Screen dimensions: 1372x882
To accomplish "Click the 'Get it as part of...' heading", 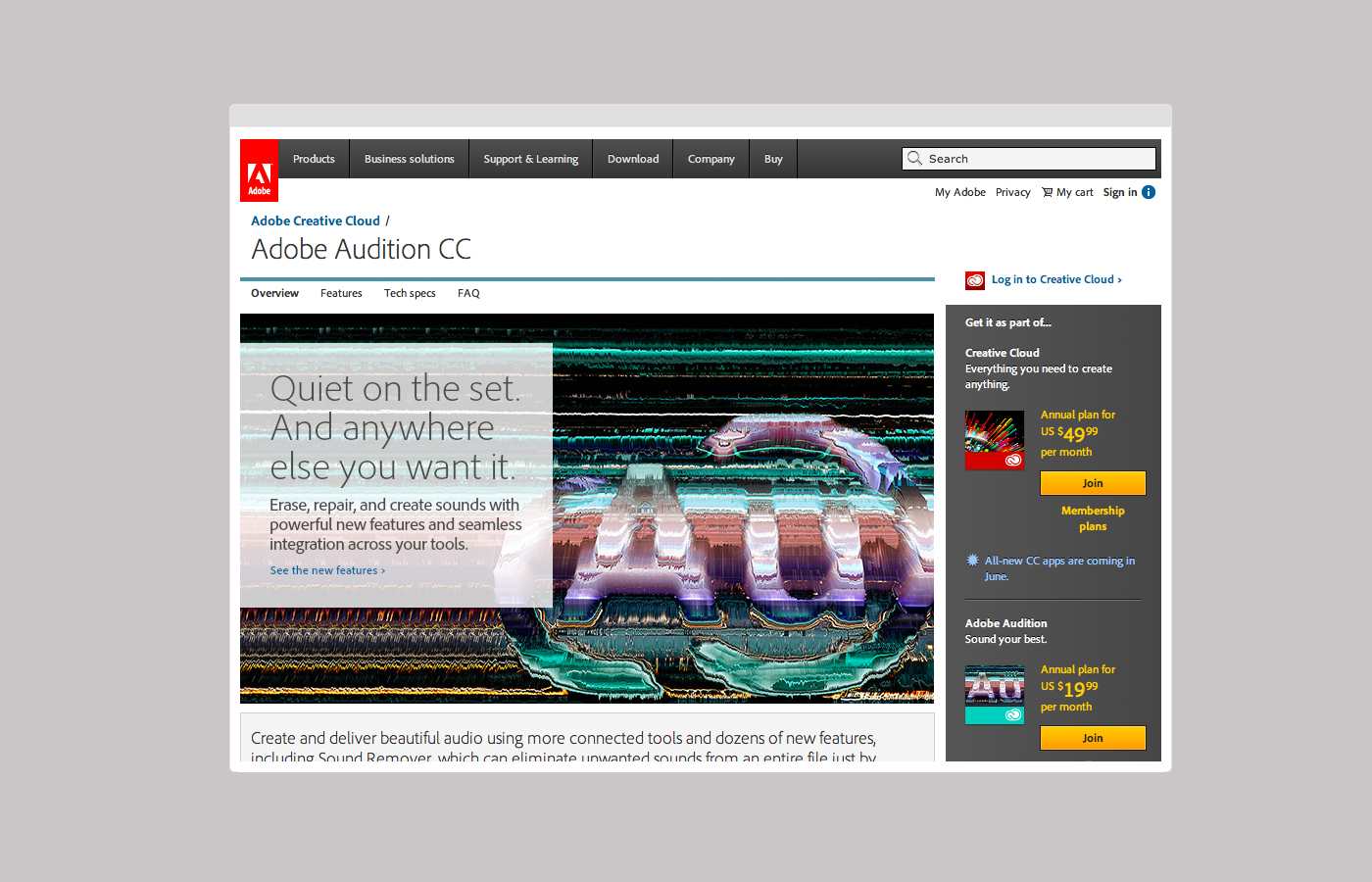I will [x=1008, y=322].
